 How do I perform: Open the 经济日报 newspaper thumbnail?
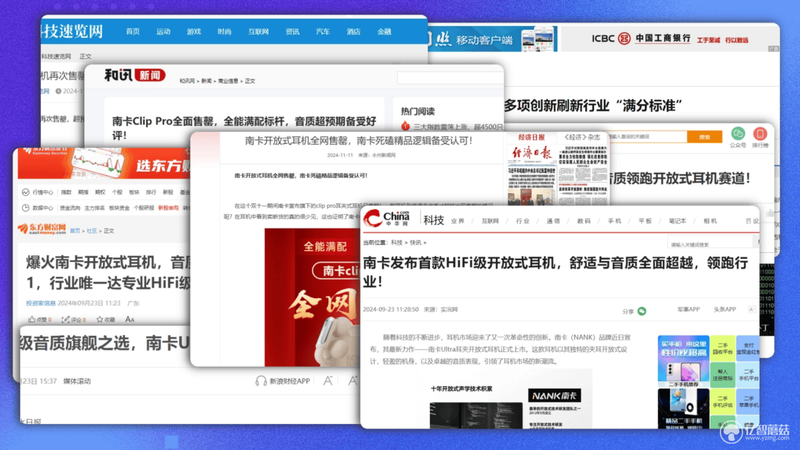click(558, 174)
